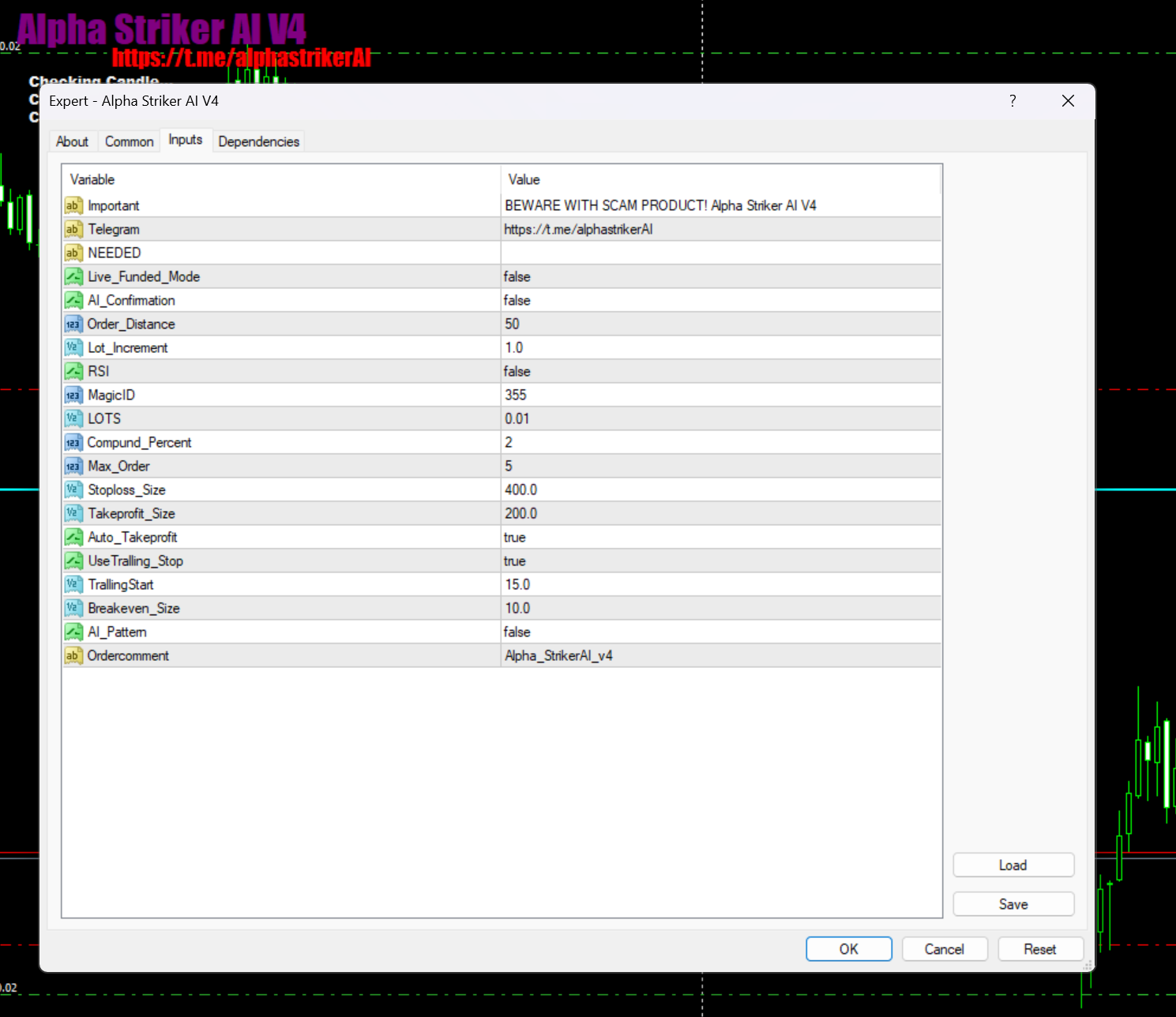
Task: Edit the Lot_Increment value 1.0
Action: 721,347
